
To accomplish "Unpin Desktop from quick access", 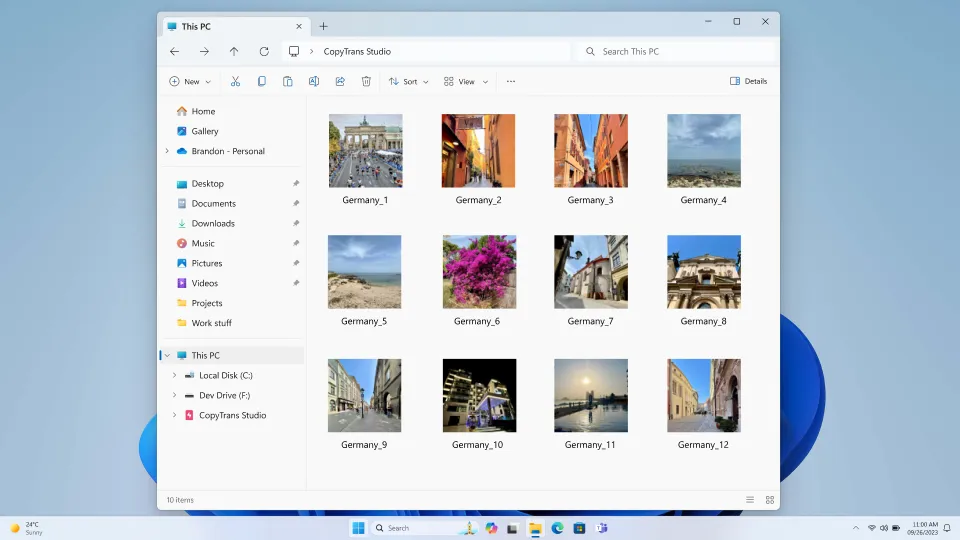I will pos(296,184).
